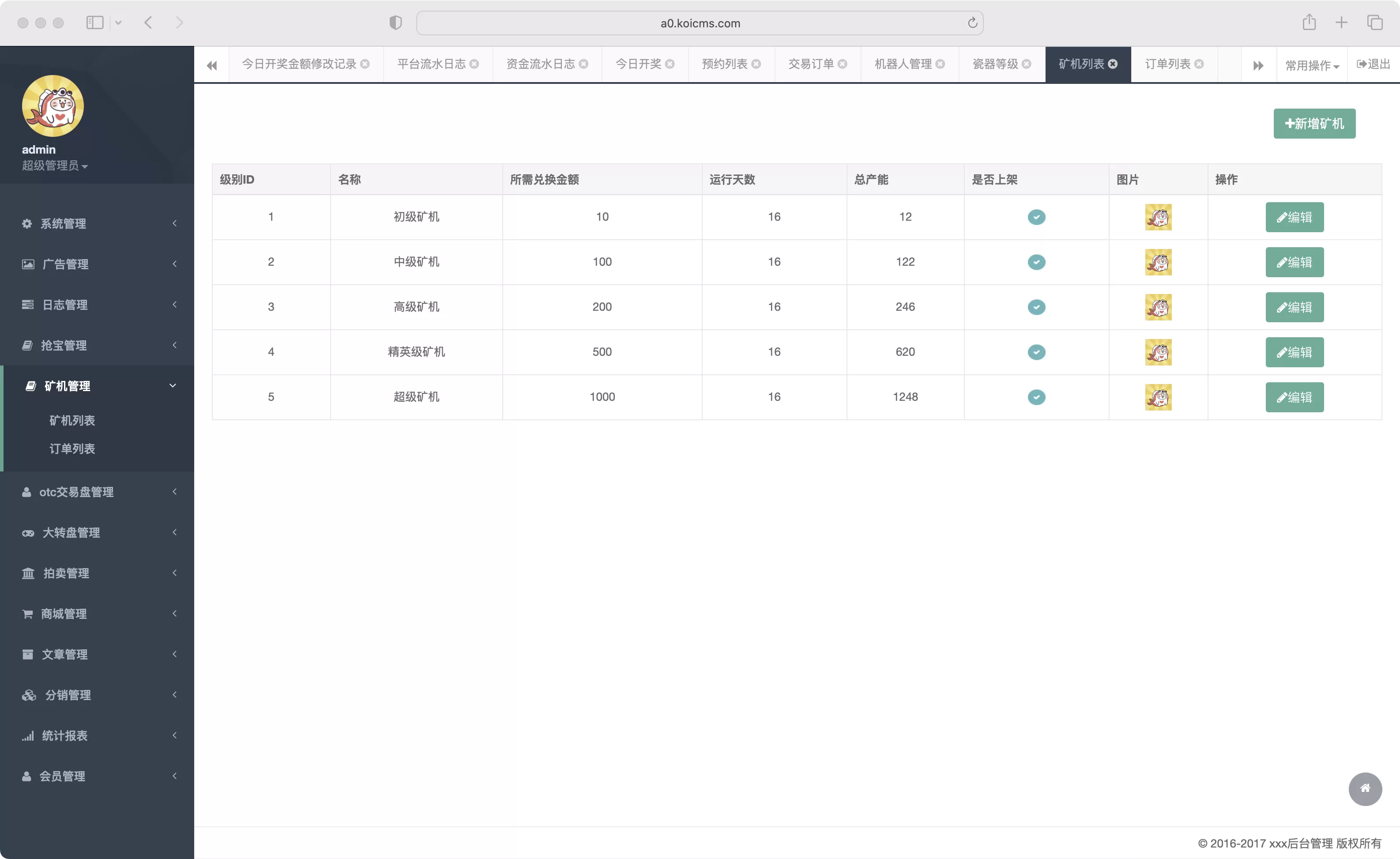Close the 交易订单 tab via its x icon
The image size is (1400, 859).
tap(843, 64)
